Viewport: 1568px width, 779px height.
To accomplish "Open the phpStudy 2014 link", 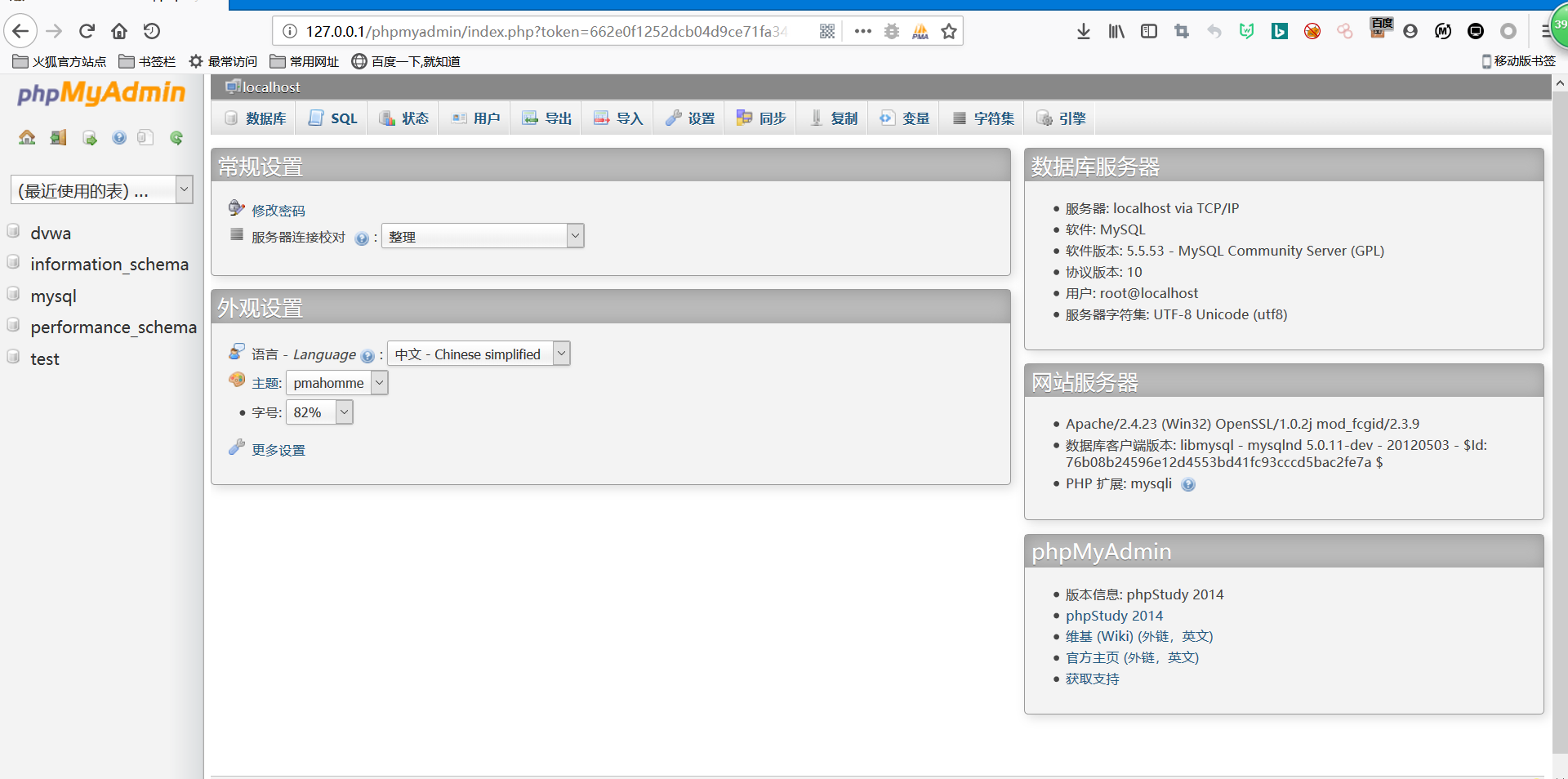I will (x=1114, y=616).
